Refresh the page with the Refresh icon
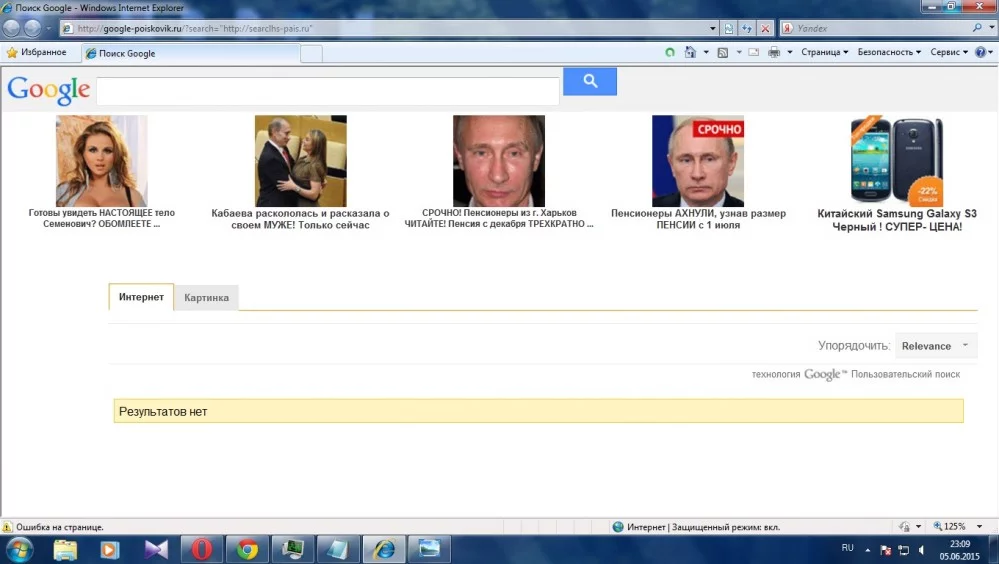 [747, 28]
